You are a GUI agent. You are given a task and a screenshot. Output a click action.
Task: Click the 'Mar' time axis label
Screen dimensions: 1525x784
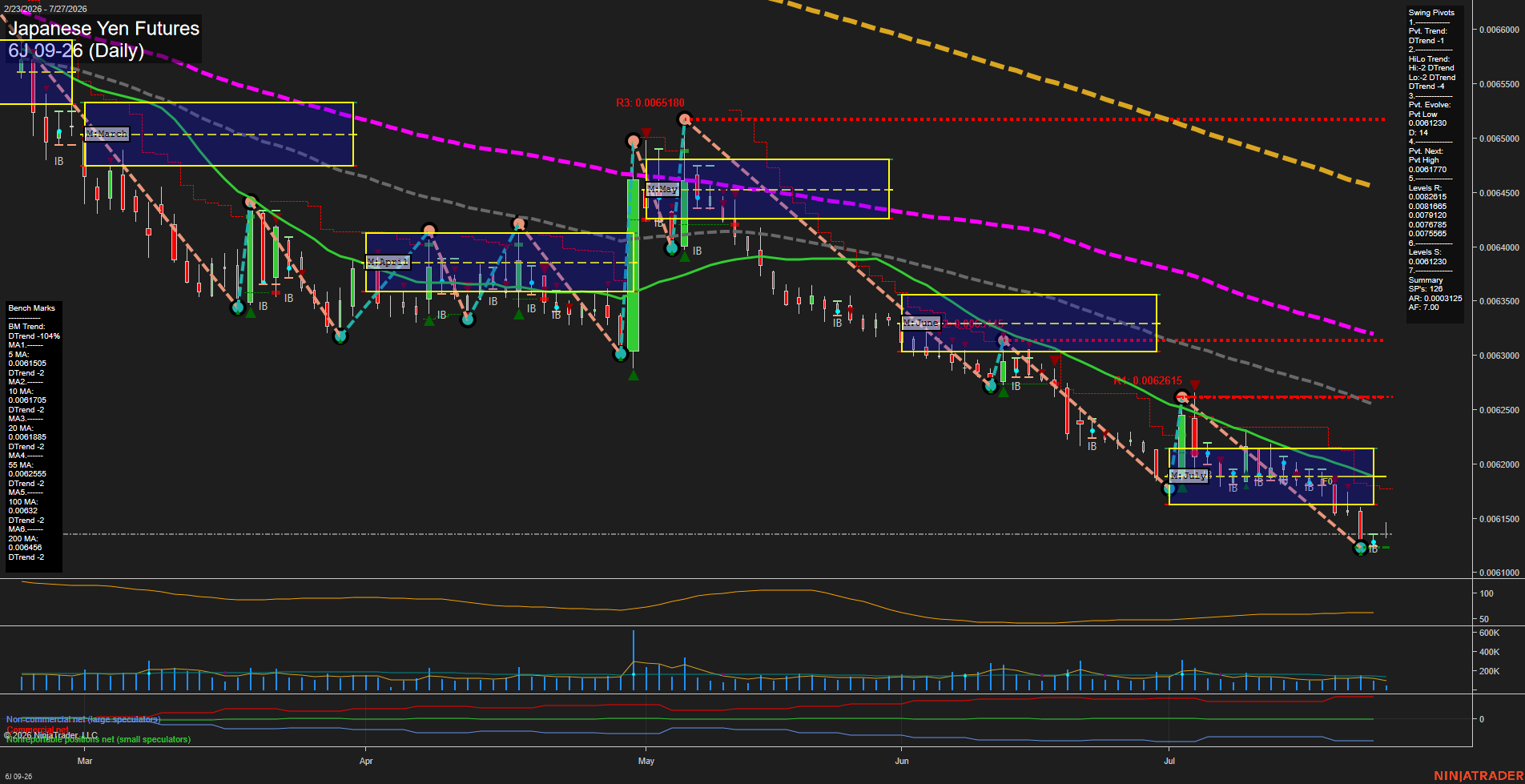point(85,761)
